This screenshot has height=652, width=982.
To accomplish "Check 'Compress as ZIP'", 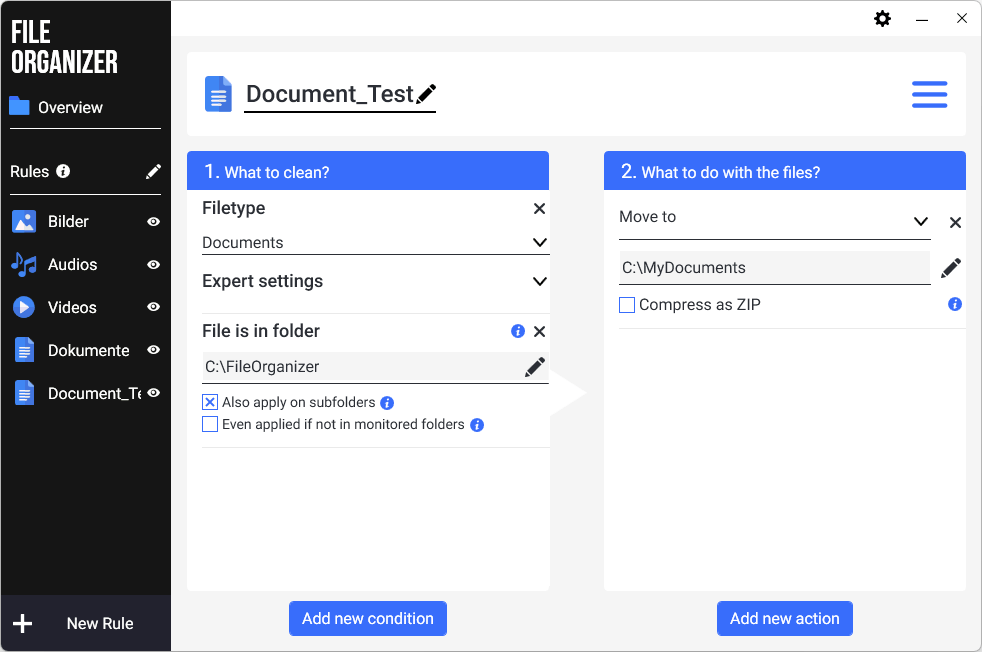I will (627, 304).
